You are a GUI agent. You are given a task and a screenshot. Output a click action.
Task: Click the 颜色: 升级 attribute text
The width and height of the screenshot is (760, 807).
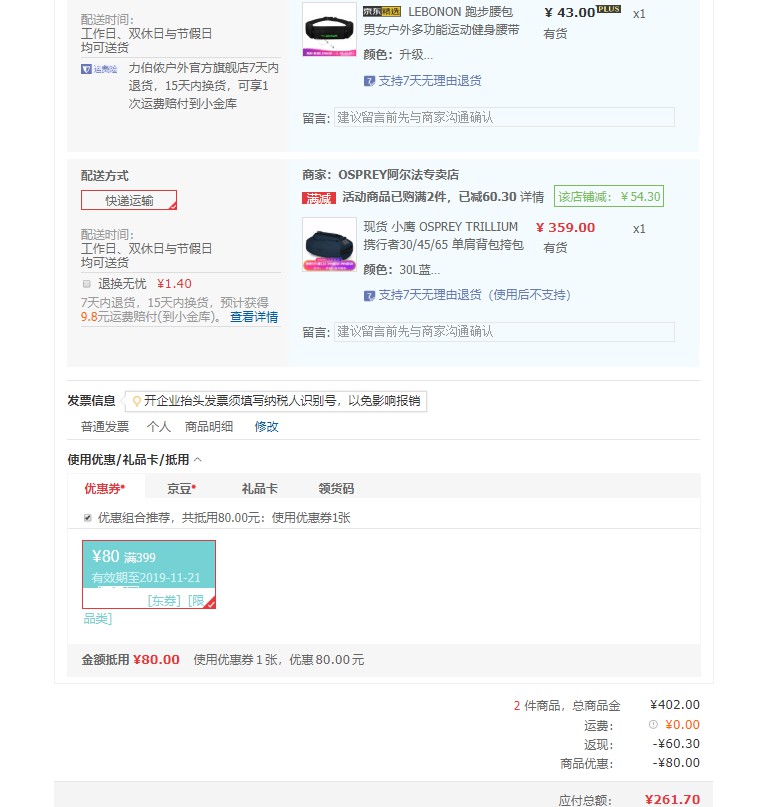click(398, 55)
